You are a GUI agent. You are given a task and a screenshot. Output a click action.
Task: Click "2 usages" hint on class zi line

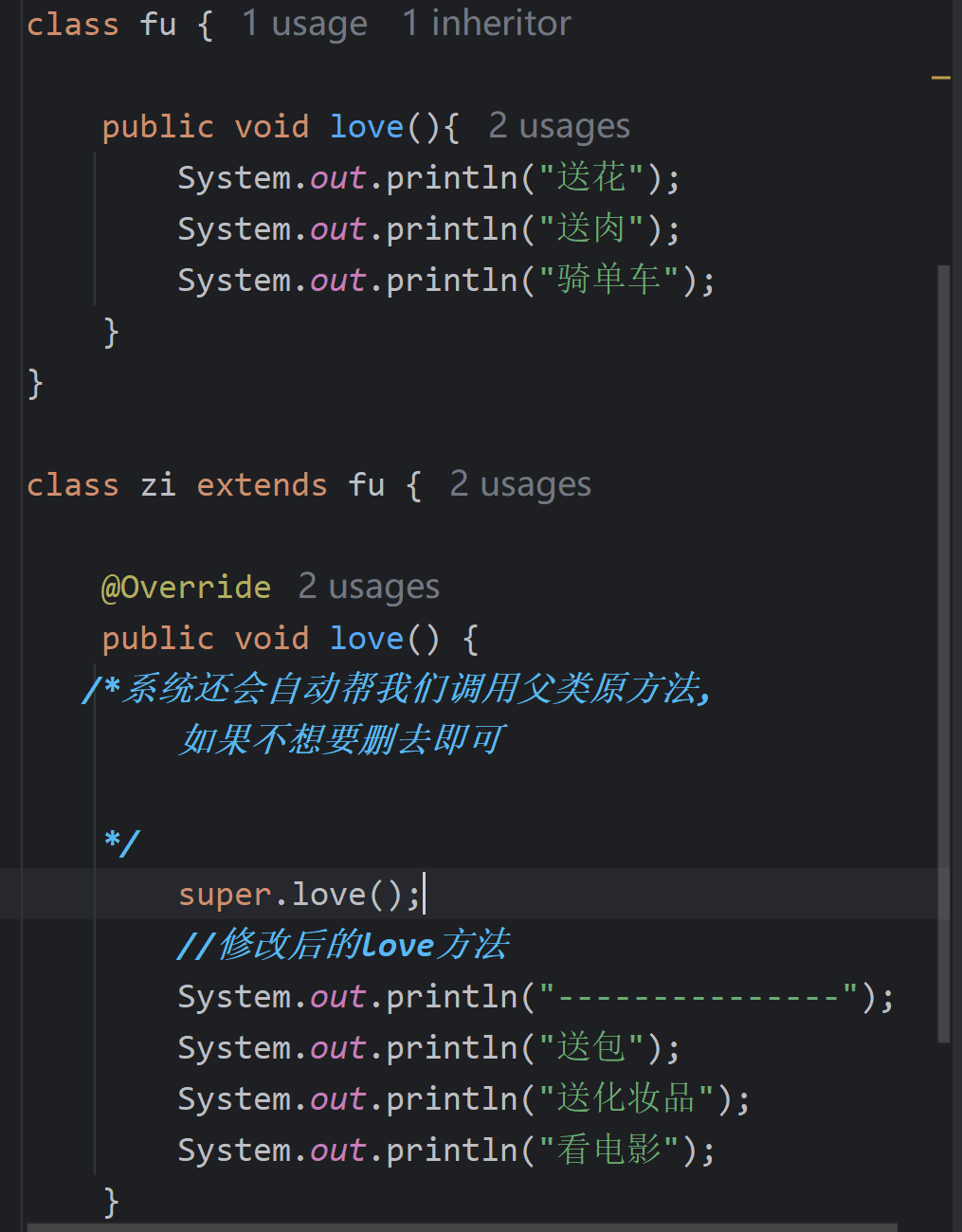click(x=520, y=484)
